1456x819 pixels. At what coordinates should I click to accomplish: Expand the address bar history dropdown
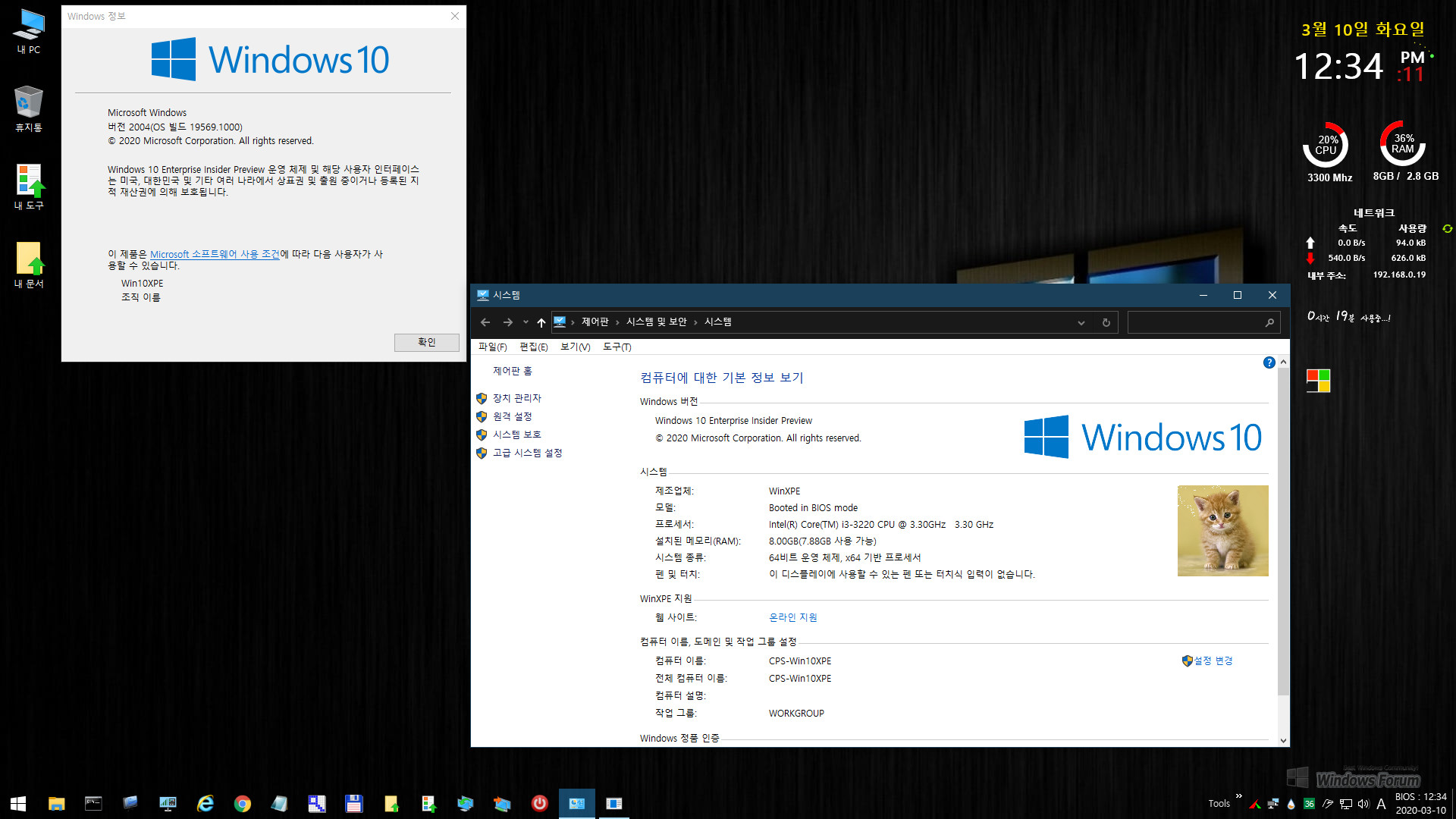1081,322
